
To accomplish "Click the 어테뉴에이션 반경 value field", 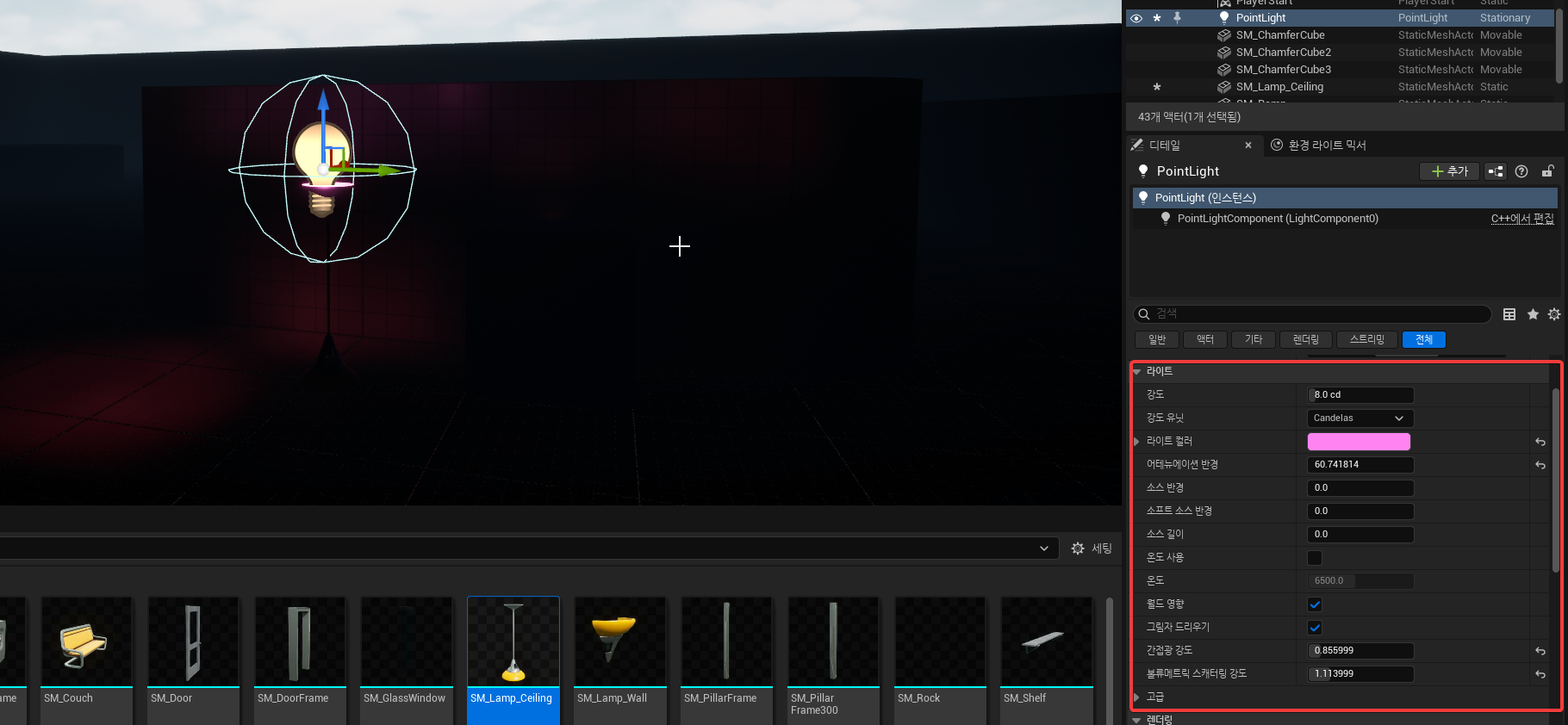I will tap(1360, 465).
